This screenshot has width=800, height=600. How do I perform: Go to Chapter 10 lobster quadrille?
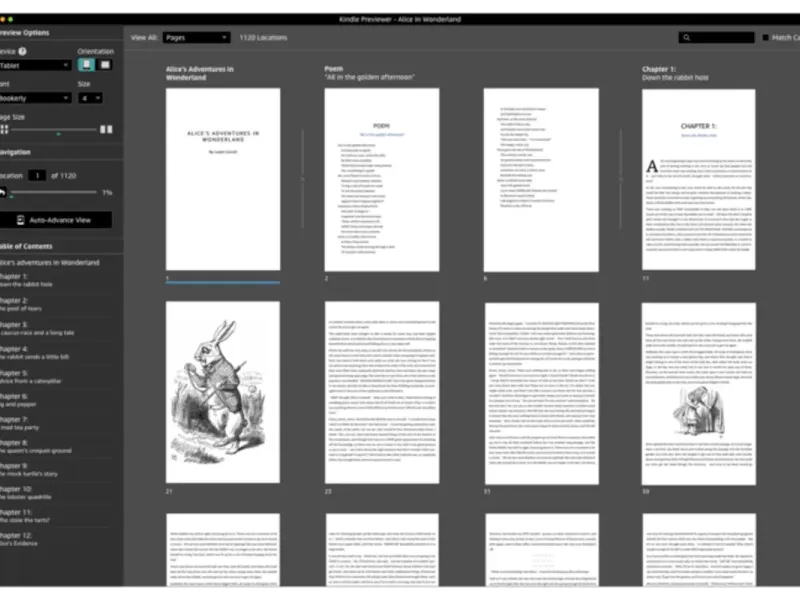point(26,492)
